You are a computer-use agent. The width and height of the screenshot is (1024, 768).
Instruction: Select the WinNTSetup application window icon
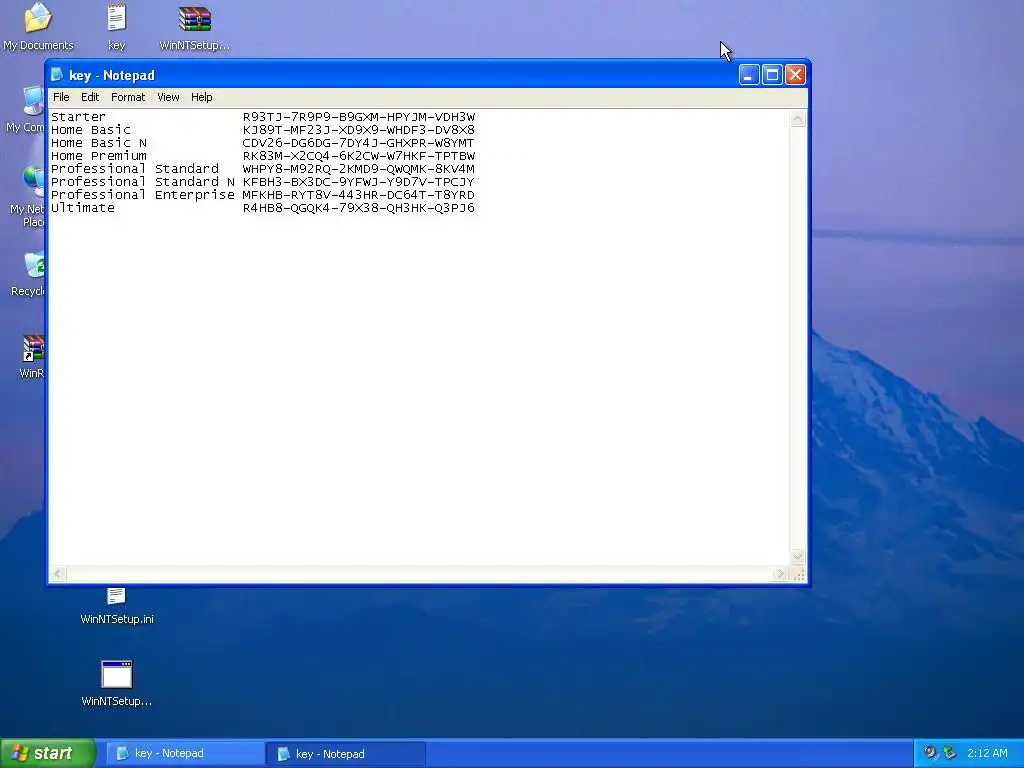click(116, 683)
